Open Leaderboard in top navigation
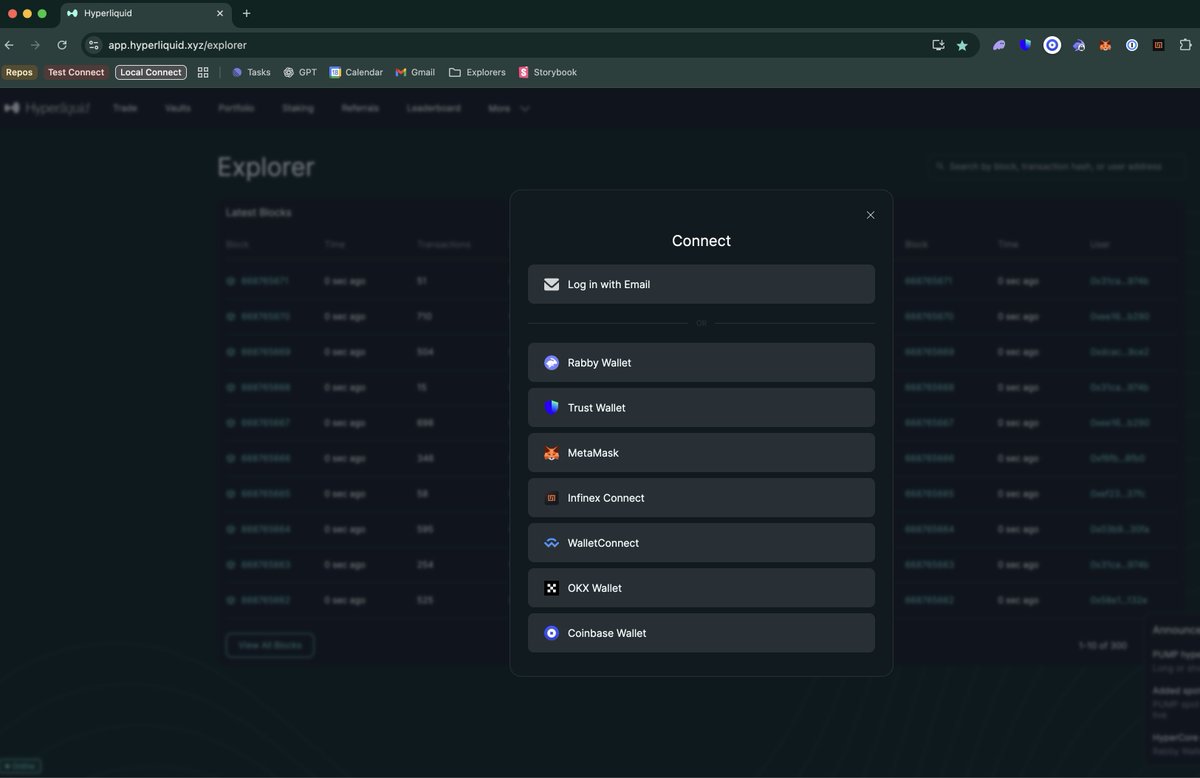Screen dimensions: 1200x778 [434, 108]
